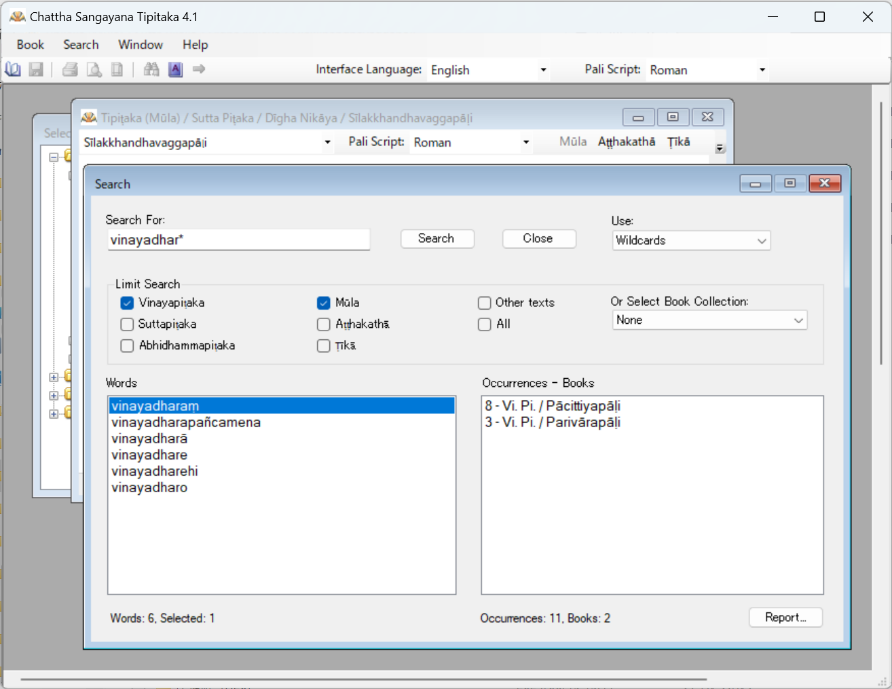This screenshot has width=892, height=689.
Task: Uncheck the Vinayapiṭaka checkbox
Action: point(127,303)
